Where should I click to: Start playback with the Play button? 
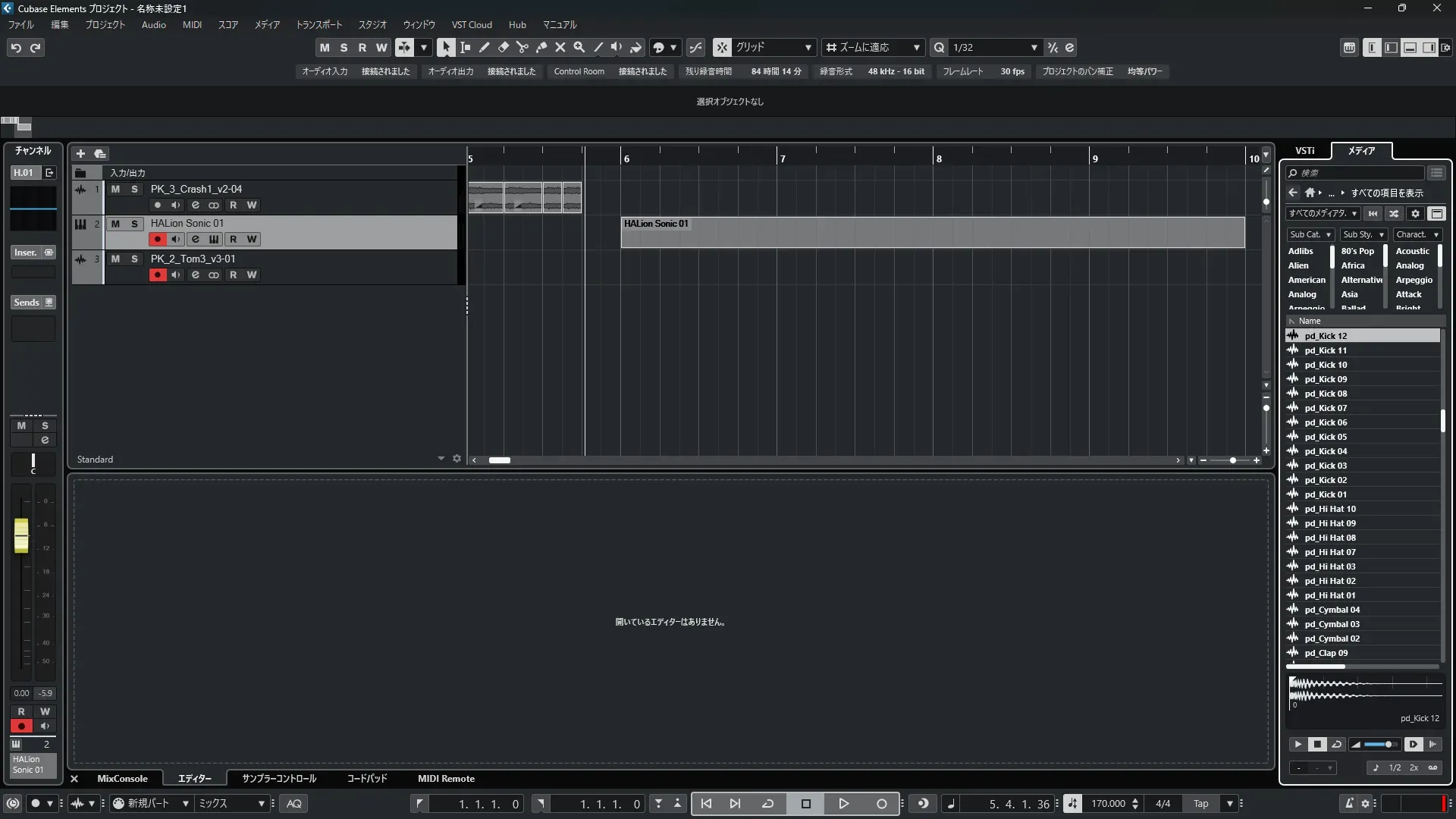coord(843,804)
